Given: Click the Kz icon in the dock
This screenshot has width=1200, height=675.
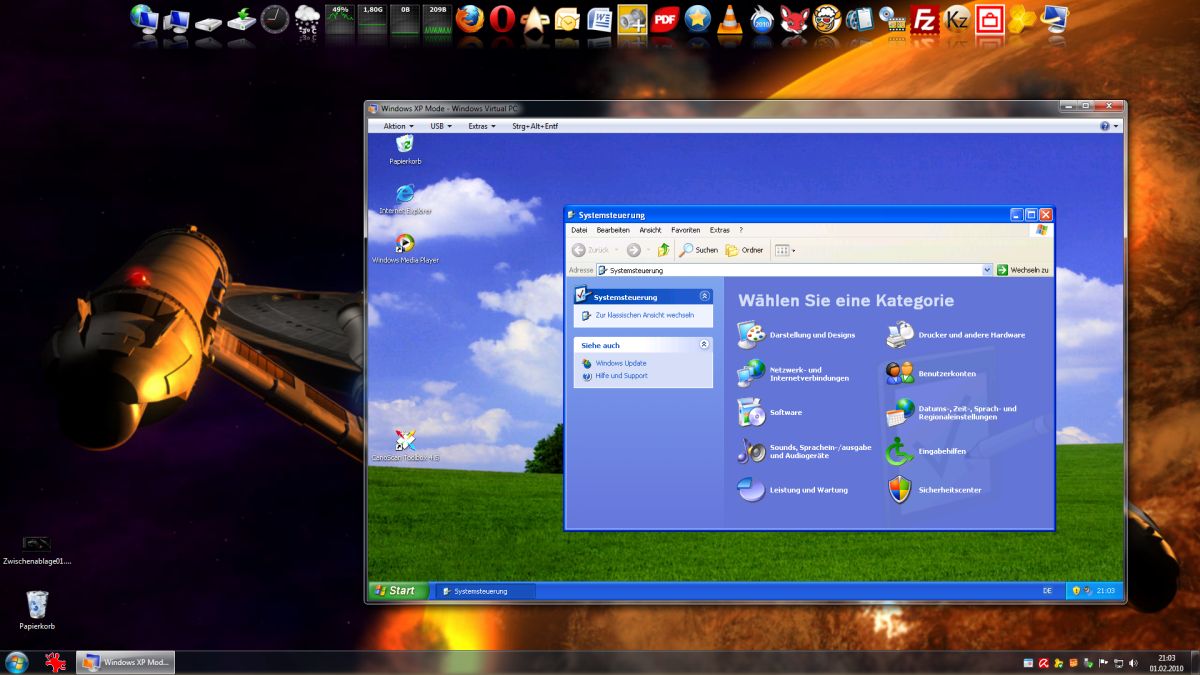Looking at the screenshot, I should pyautogui.click(x=958, y=18).
